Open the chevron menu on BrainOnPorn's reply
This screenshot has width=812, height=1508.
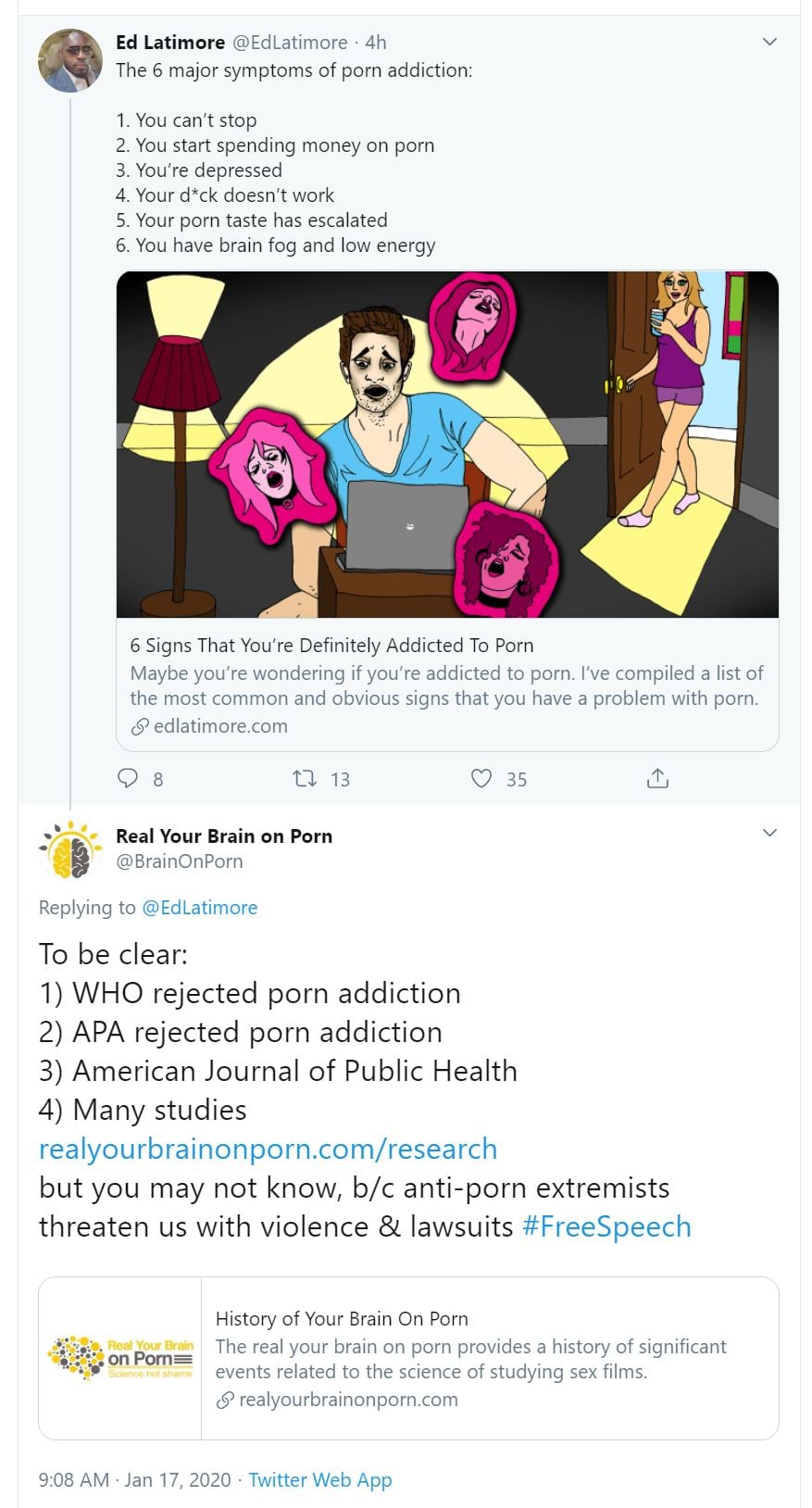click(769, 833)
